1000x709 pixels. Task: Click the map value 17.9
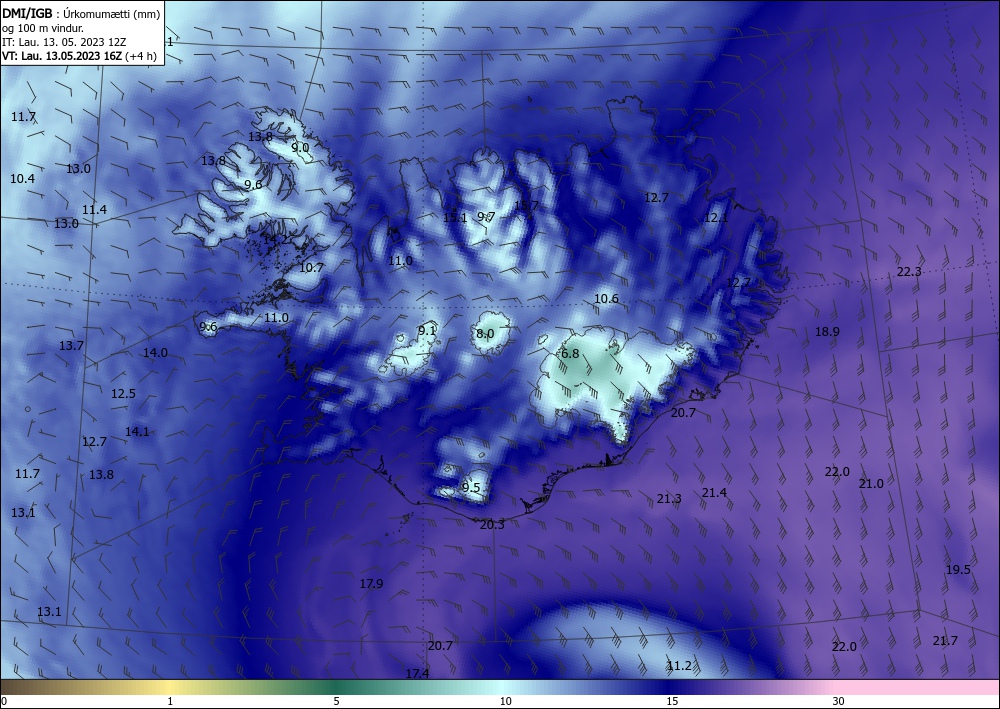[x=371, y=583]
